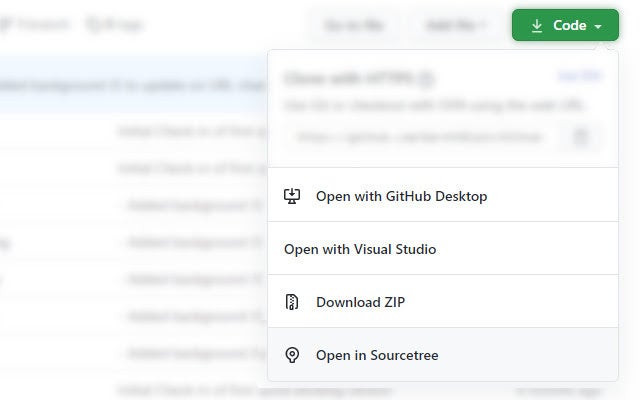Select Open with Visual Studio
The width and height of the screenshot is (640, 400).
point(360,249)
